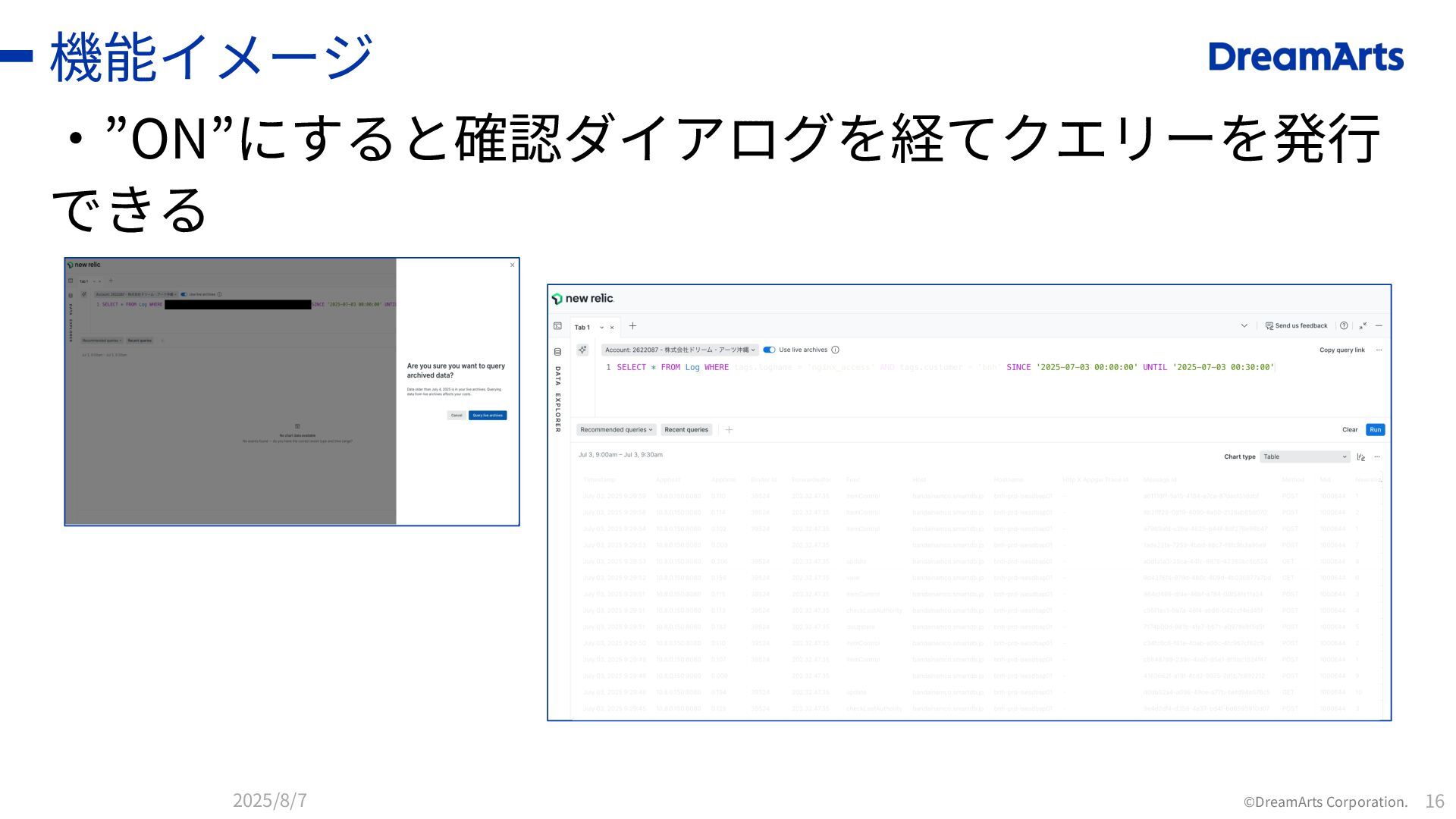Click the DATA EXPLORER vertical label in right screenshot
The width and height of the screenshot is (1456, 819).
(557, 400)
